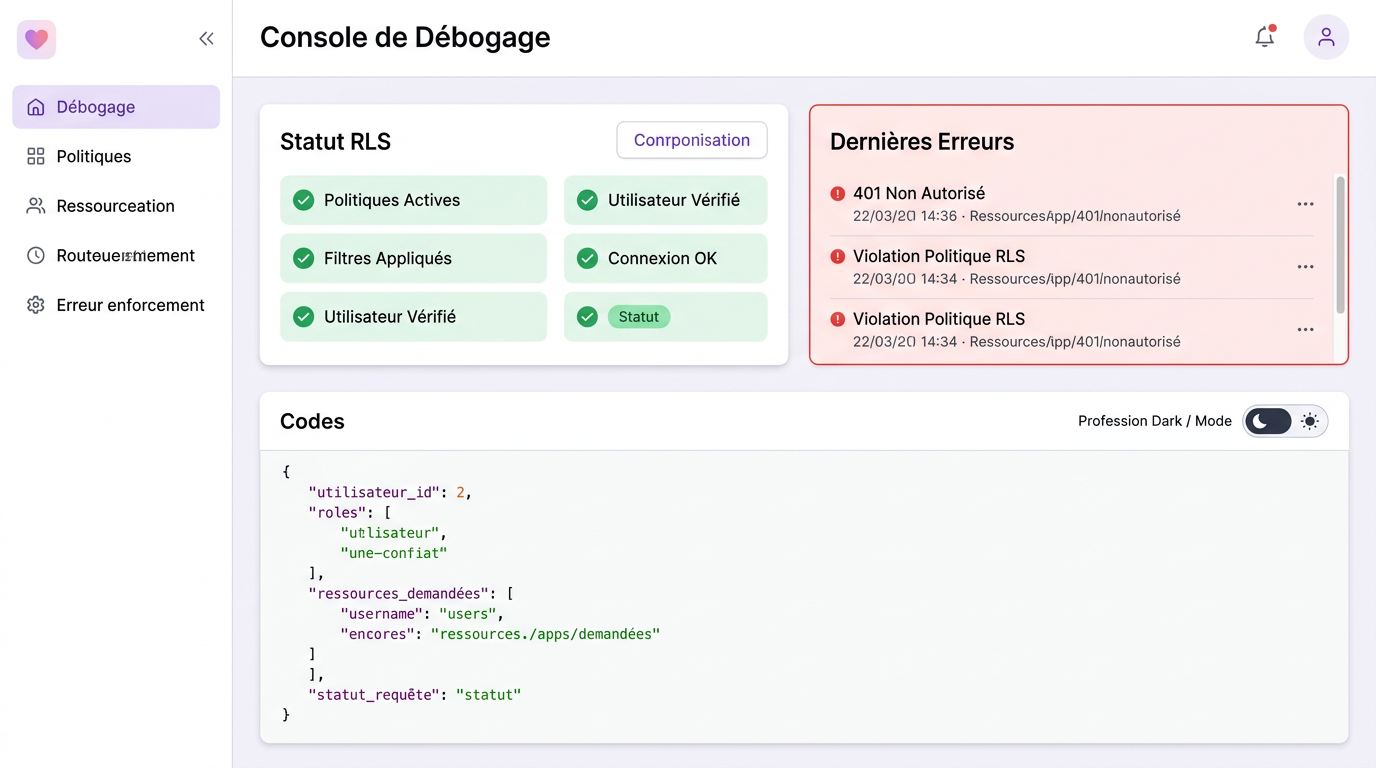Click the "utilisateur_id" key in code
The width and height of the screenshot is (1376, 768).
(x=375, y=492)
